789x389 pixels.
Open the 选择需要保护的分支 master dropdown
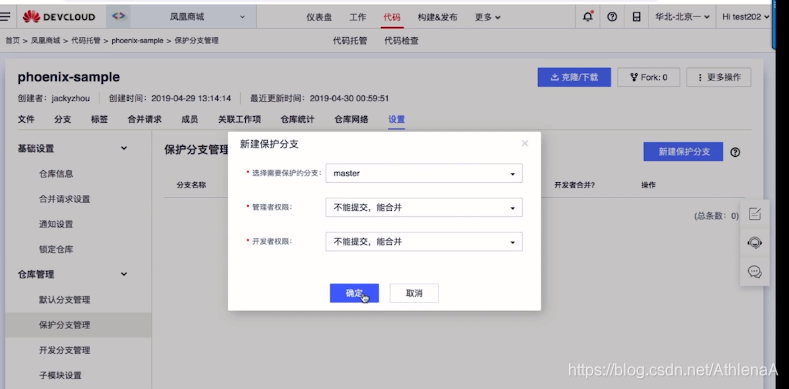click(x=424, y=173)
